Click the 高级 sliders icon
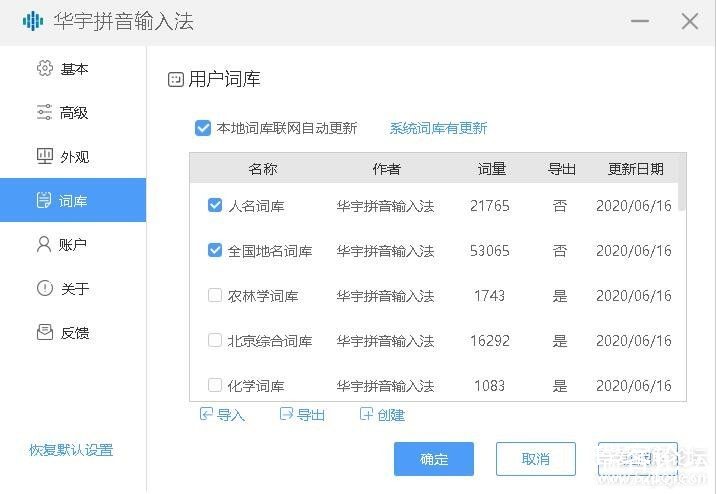This screenshot has height=494, width=716. pos(44,112)
